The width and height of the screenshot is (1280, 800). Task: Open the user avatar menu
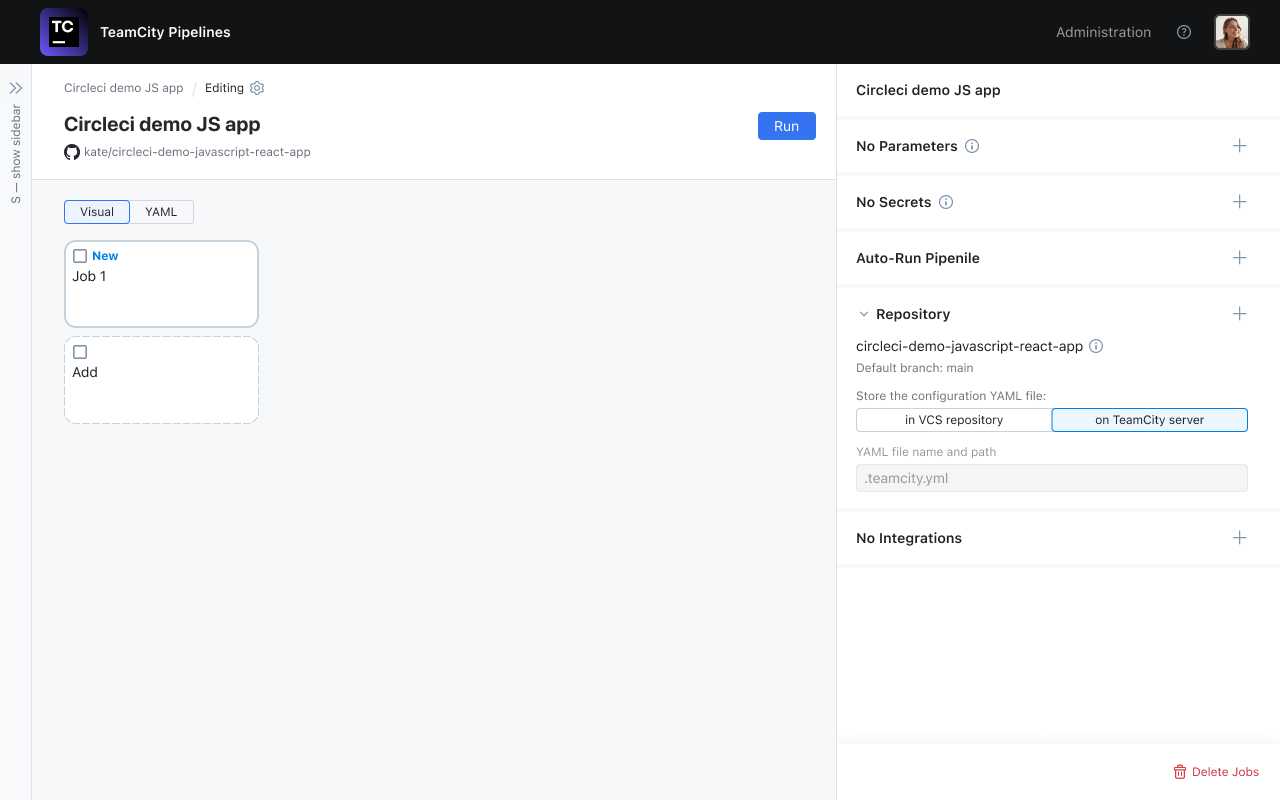1232,32
